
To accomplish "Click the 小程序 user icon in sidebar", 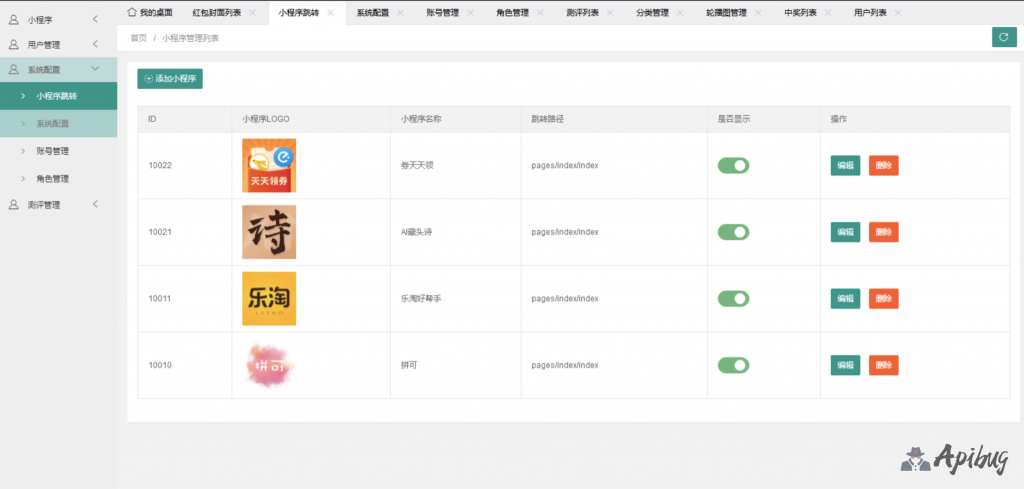I will (14, 19).
